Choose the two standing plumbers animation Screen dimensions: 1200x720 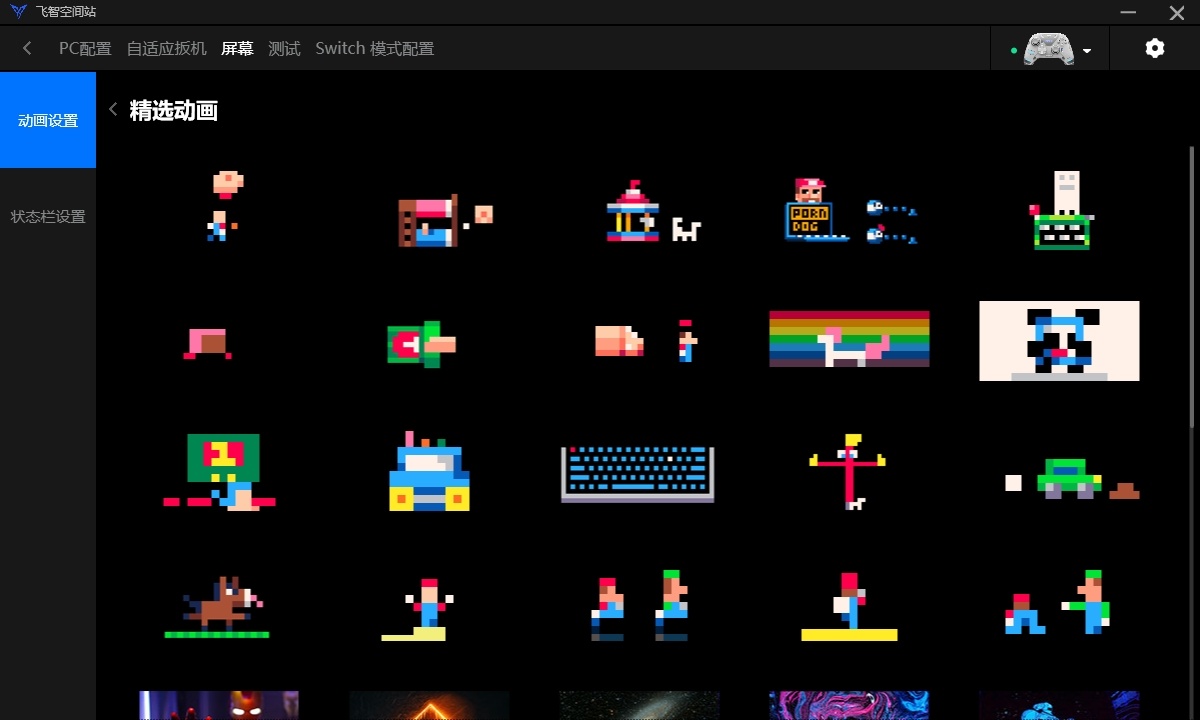[x=639, y=607]
